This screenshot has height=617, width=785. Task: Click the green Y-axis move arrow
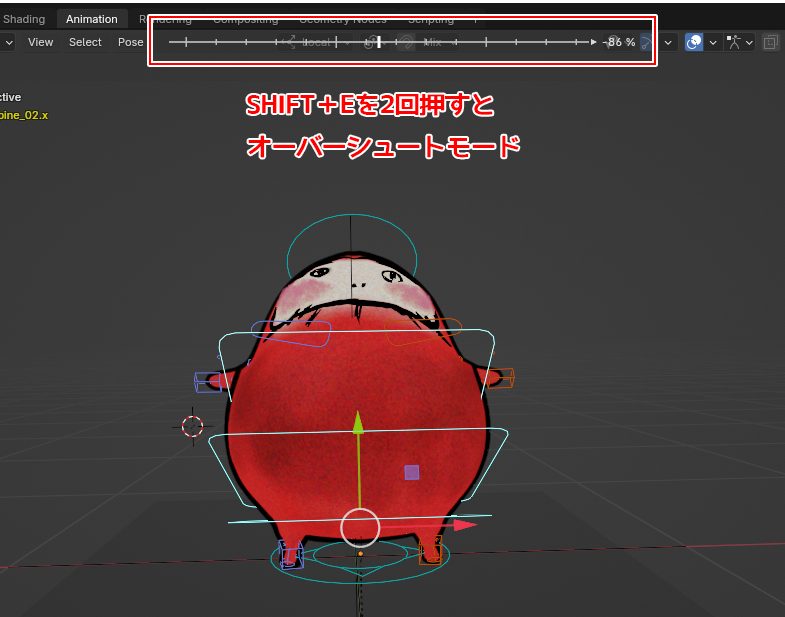click(359, 423)
